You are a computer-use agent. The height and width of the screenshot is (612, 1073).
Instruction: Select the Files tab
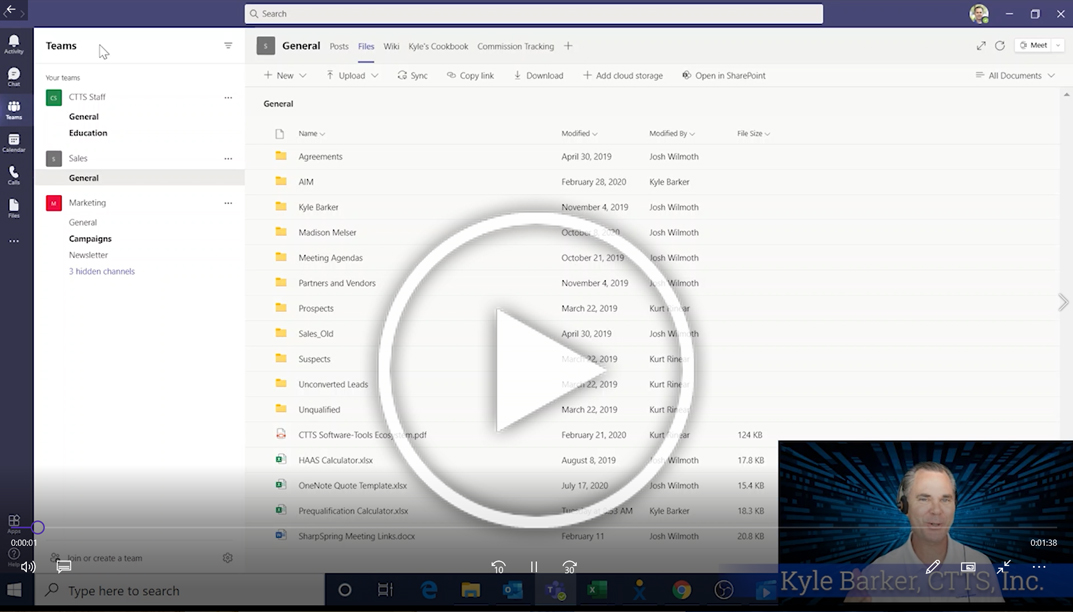(x=366, y=47)
